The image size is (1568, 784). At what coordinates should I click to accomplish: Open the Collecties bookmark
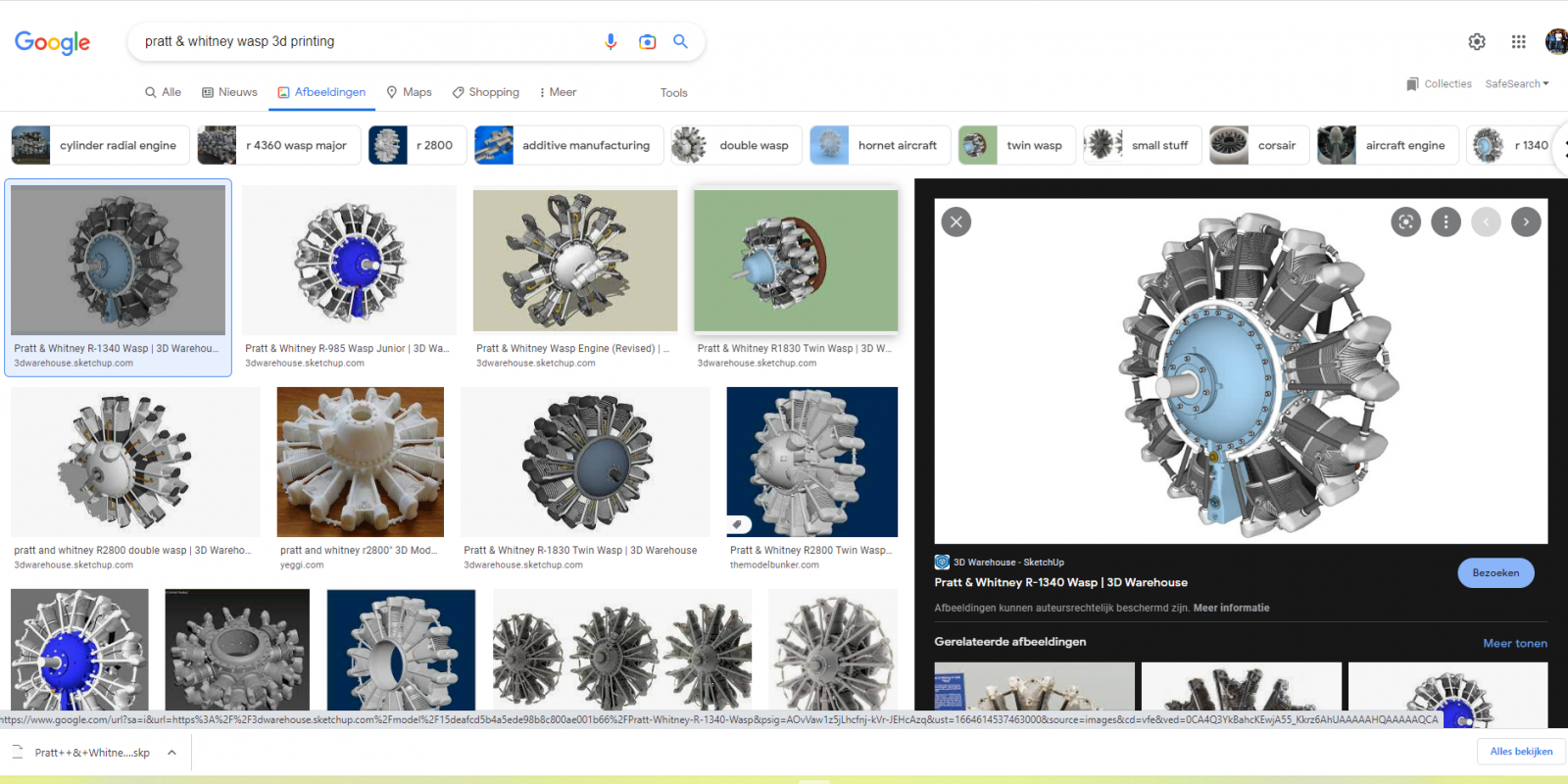click(x=1439, y=84)
